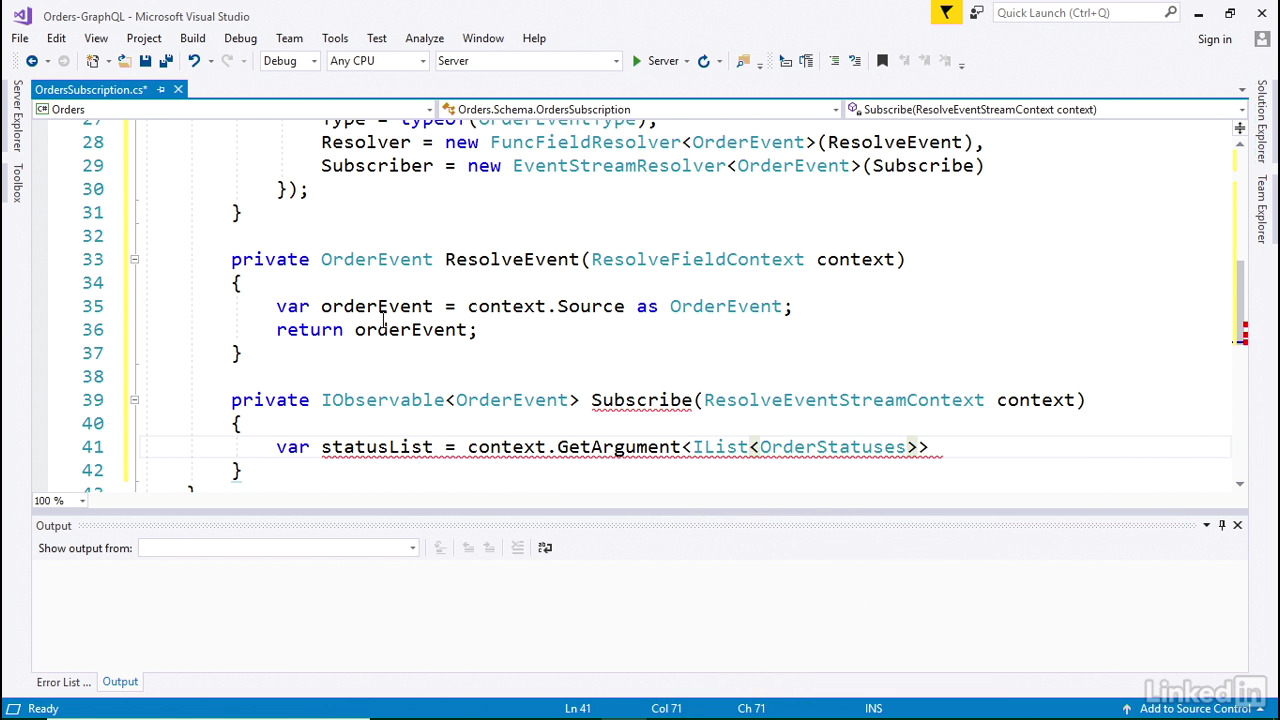This screenshot has height=720, width=1280.
Task: Open the Solution Explorer side tab
Action: pos(1262,123)
